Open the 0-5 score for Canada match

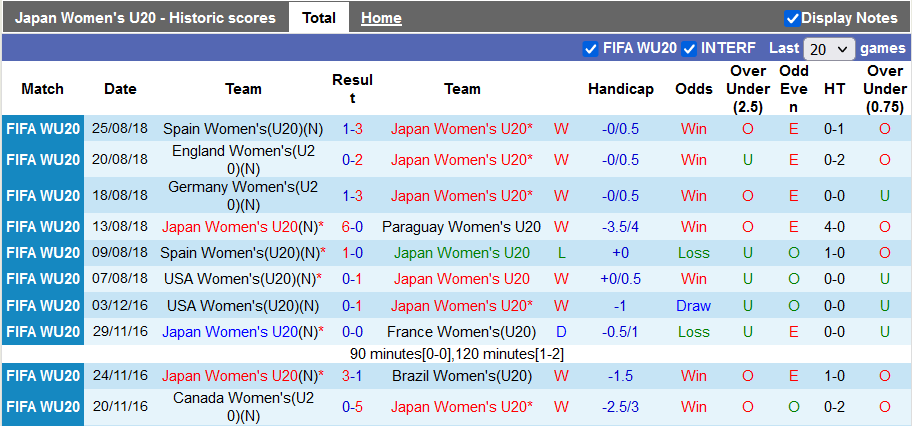coord(352,407)
